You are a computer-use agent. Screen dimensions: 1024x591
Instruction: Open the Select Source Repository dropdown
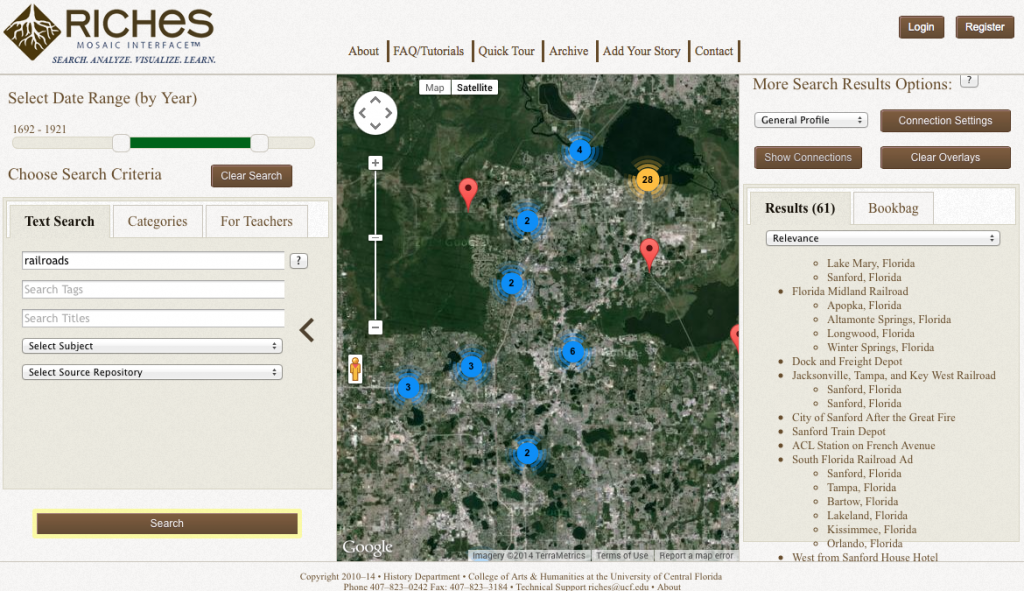tap(152, 372)
